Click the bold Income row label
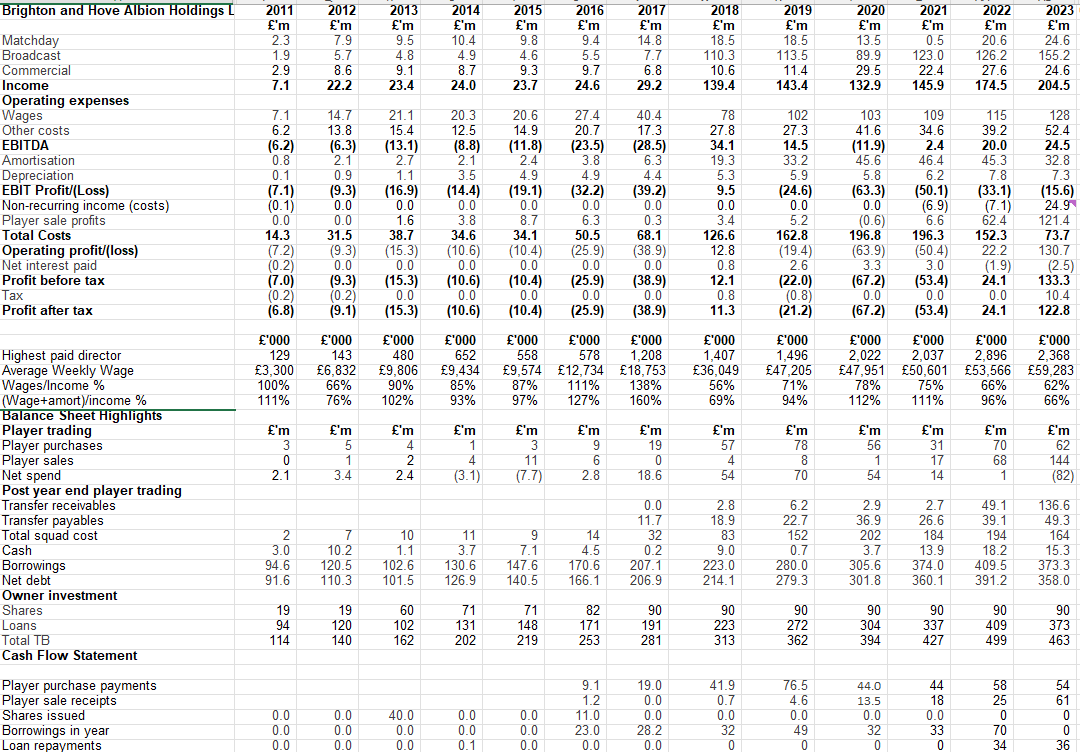 [25, 86]
